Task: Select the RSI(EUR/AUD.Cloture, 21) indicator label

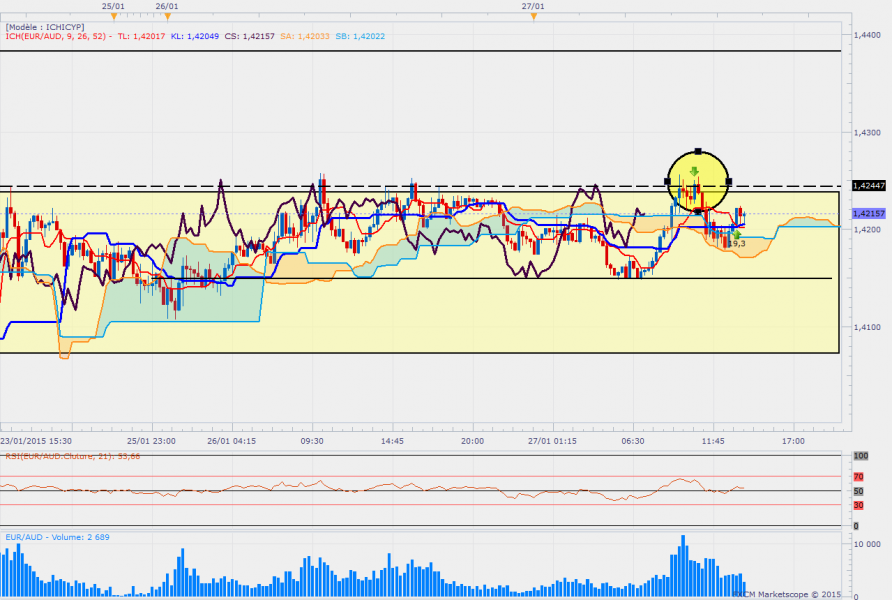Action: [72, 456]
